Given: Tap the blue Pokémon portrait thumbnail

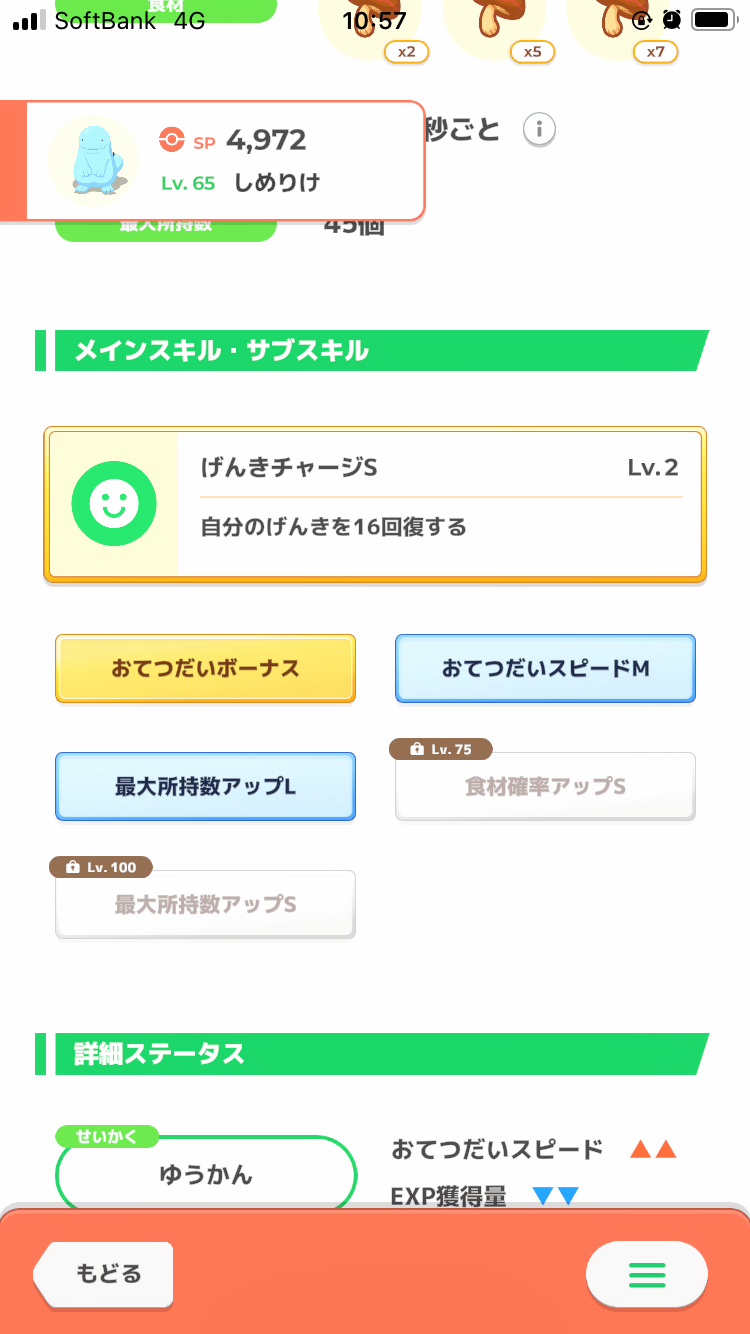Looking at the screenshot, I should 93,158.
